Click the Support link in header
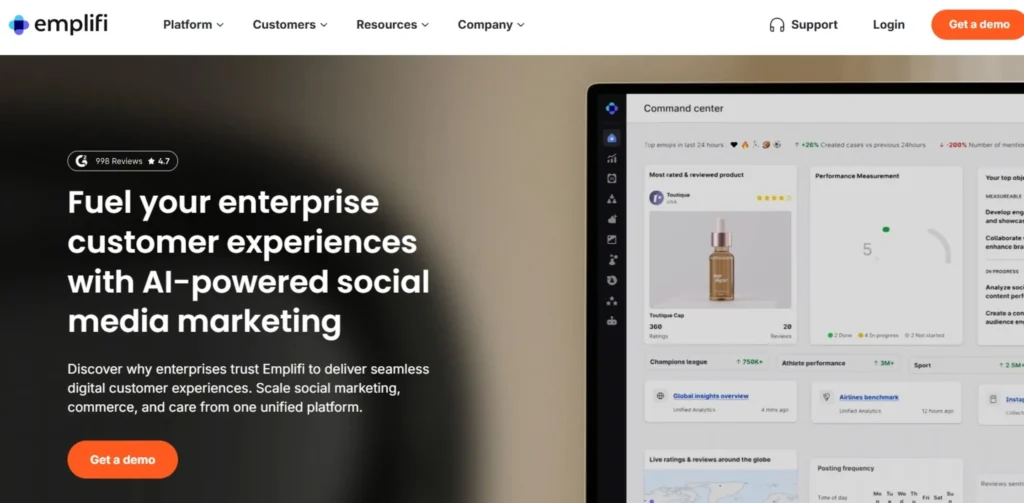1024x503 pixels. 803,25
